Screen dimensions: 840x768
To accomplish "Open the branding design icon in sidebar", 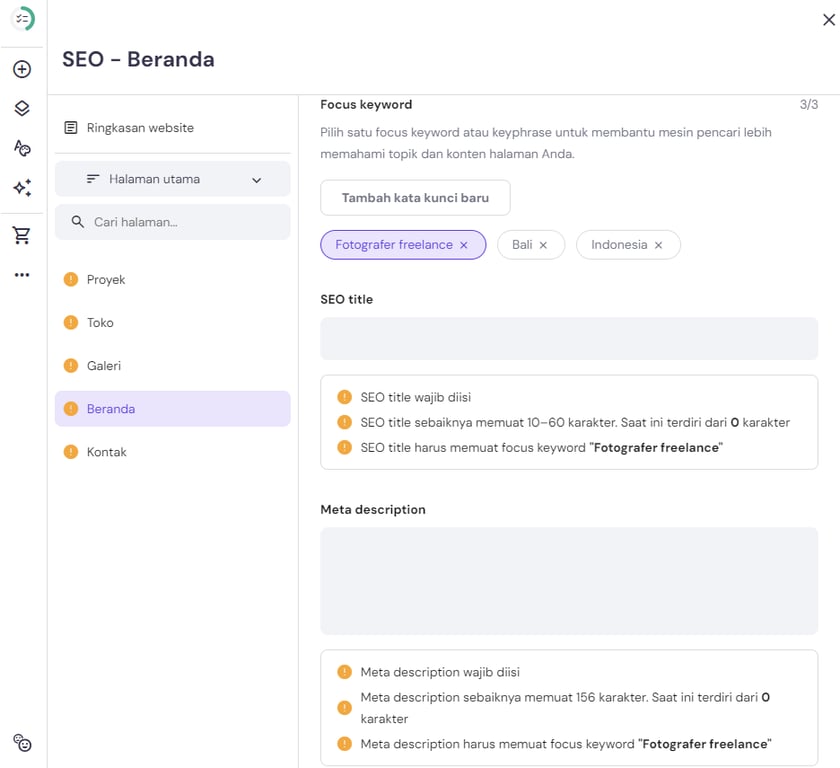I will point(22,147).
